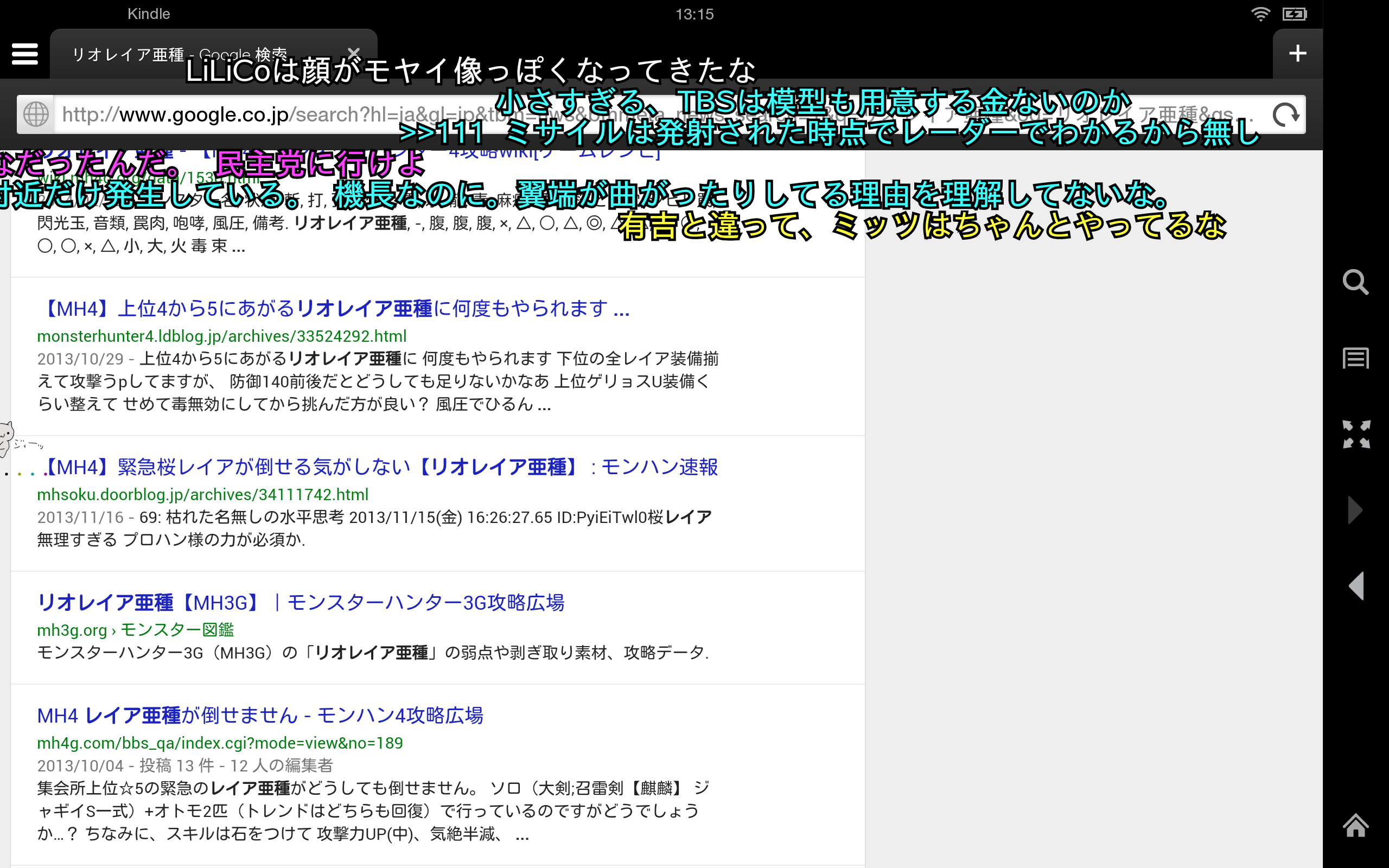
Task: Open 【MH4】上位4から5にあがるリオレイア亜種 result link
Action: click(334, 309)
